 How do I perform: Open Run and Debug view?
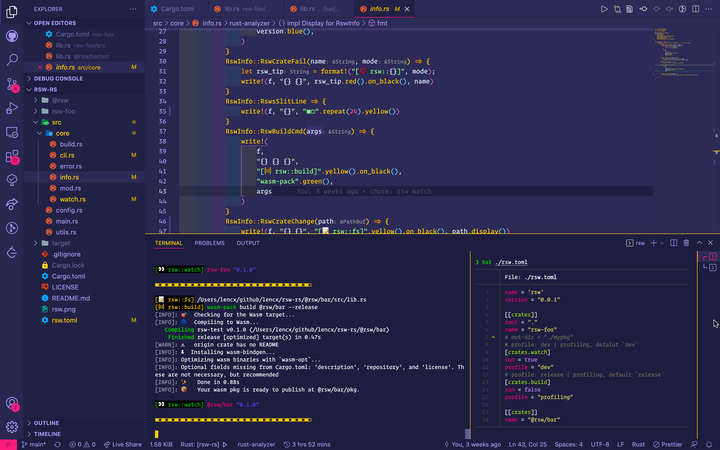[x=12, y=108]
